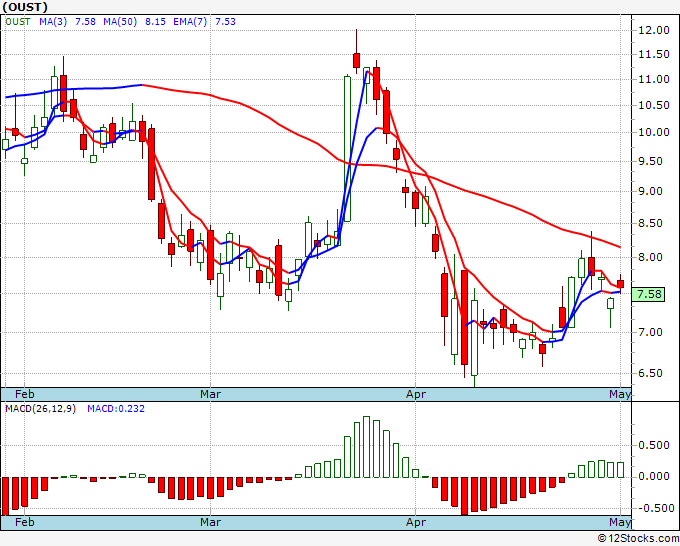This screenshot has width=680, height=546.
Task: Click Feb on the MACD time axis
Action: pyautogui.click(x=24, y=522)
